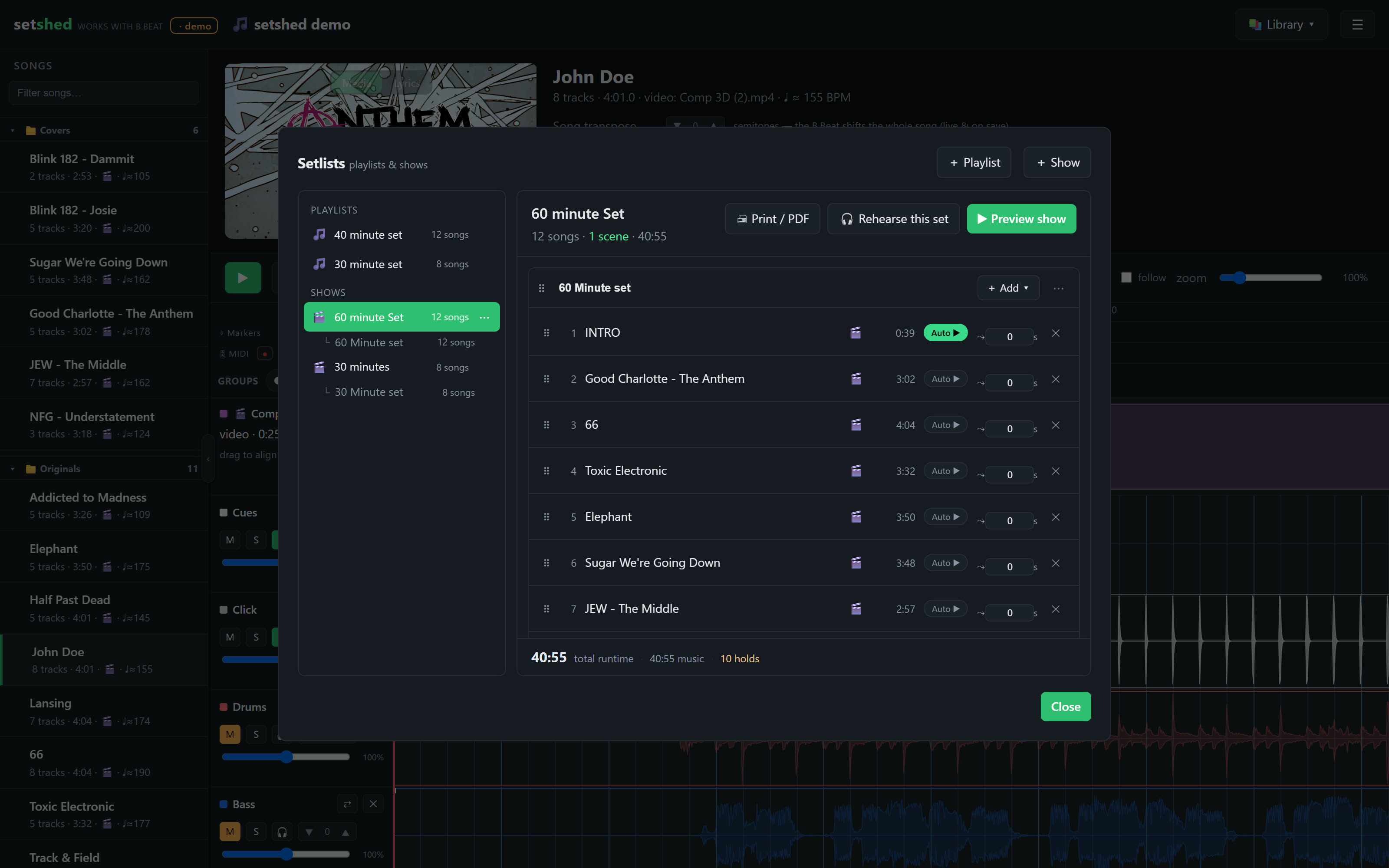Close the Setlists dialog
The height and width of the screenshot is (868, 1389).
(1066, 707)
